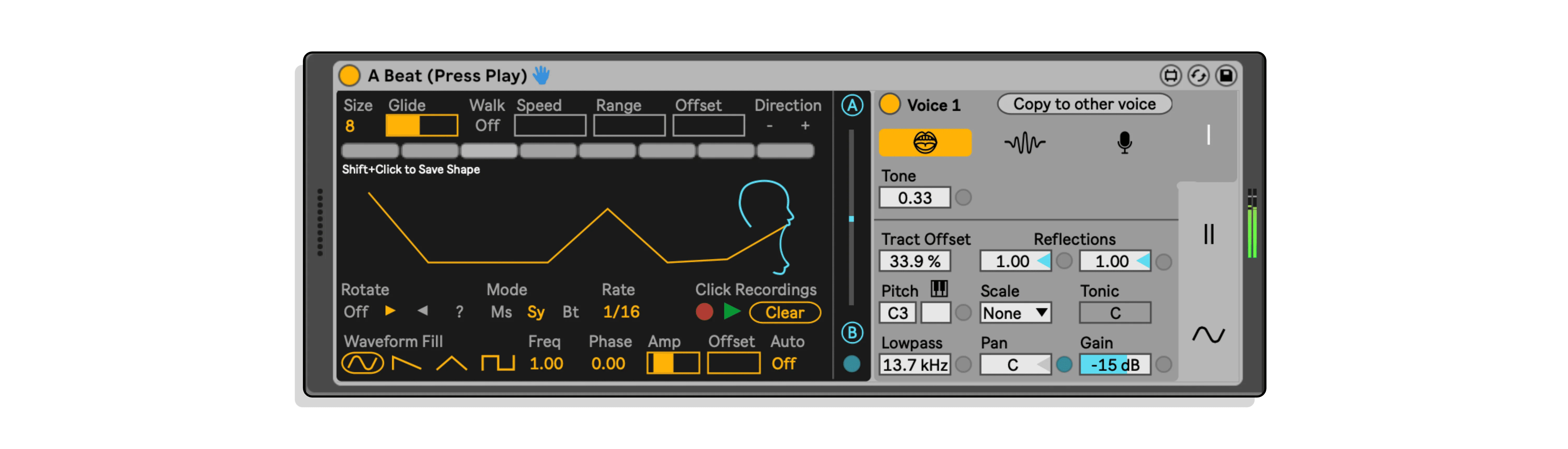
Task: Toggle the Gain modulation circle
Action: [x=1163, y=364]
